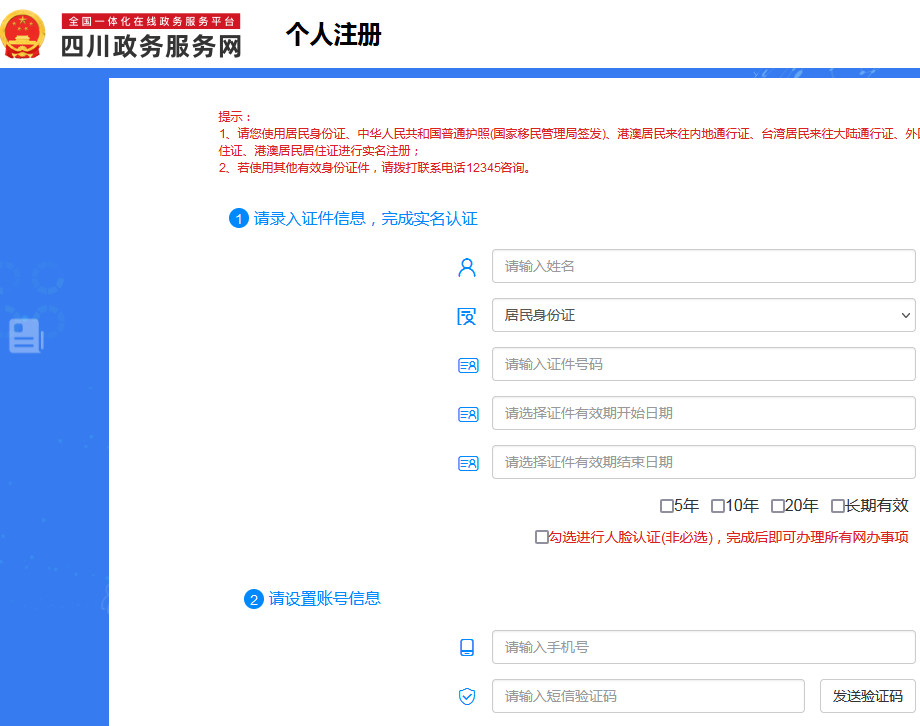Check the 5年 validity checkbox

click(667, 506)
